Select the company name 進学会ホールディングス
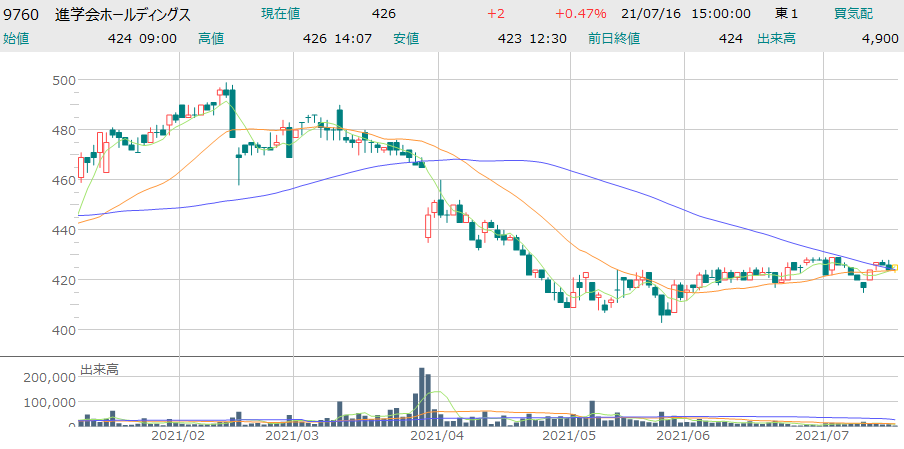This screenshot has width=904, height=449. tap(123, 14)
